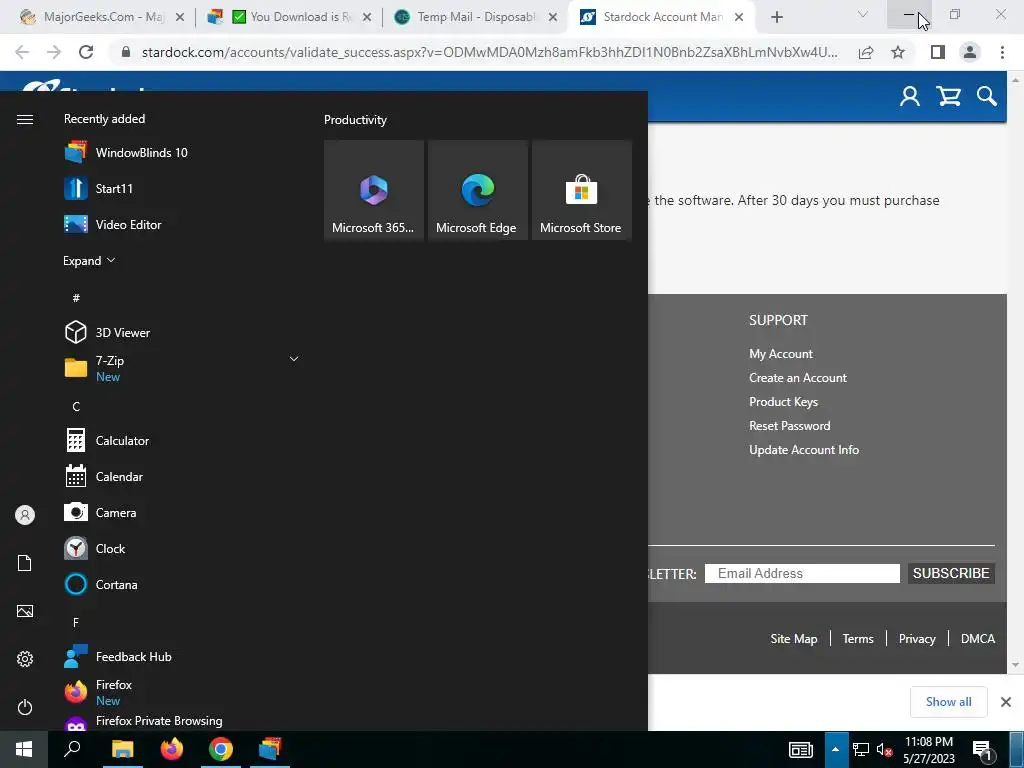The image size is (1024, 768).
Task: Open Documents from Start sidebar
Action: click(25, 563)
